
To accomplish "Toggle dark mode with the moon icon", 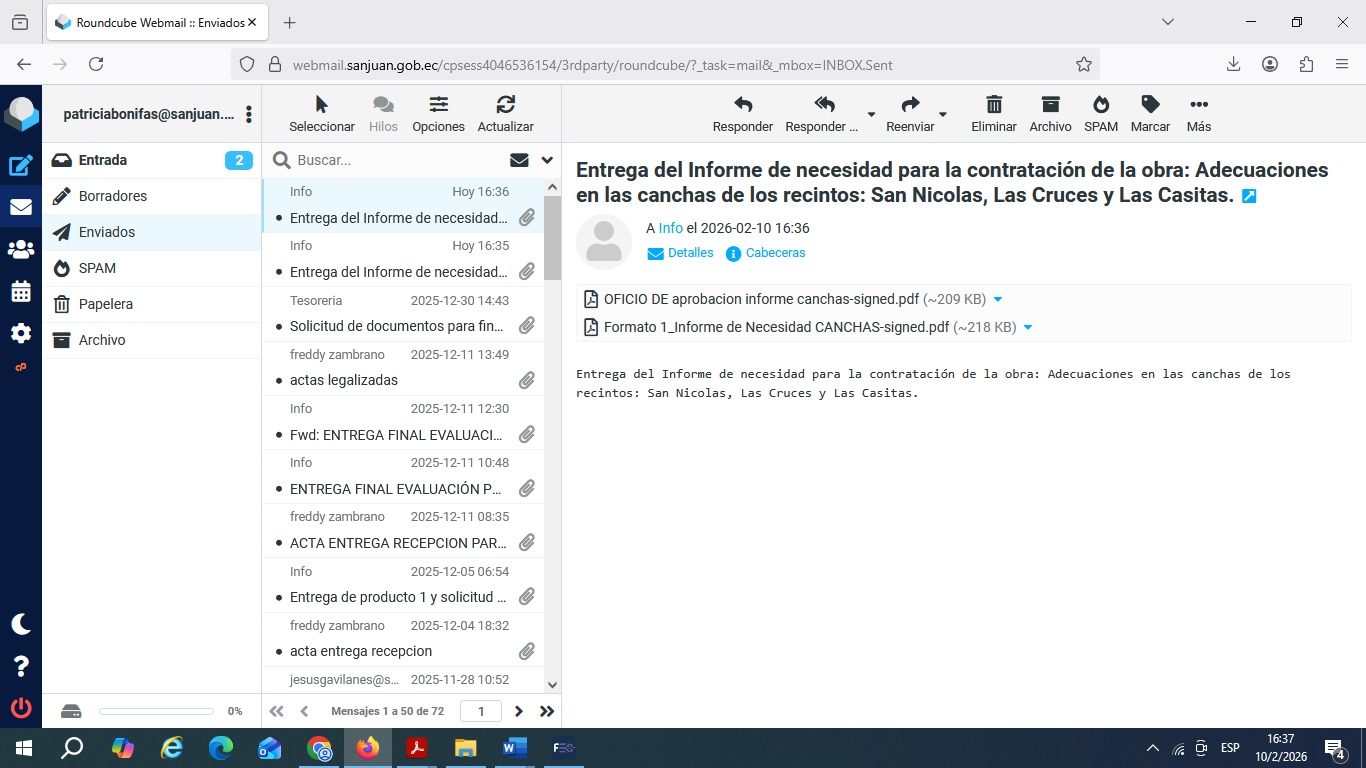I will (20, 624).
